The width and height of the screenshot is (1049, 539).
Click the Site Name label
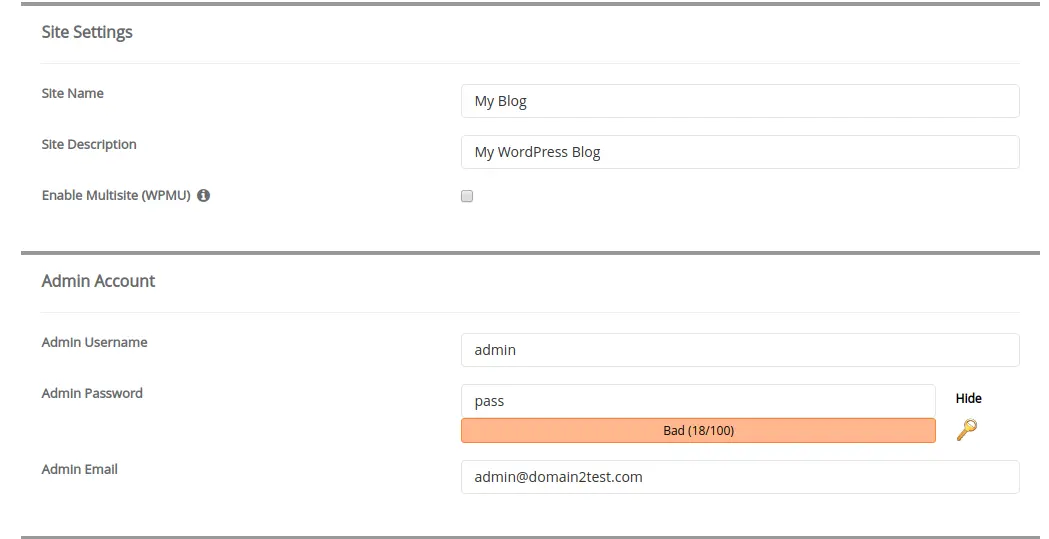(73, 93)
